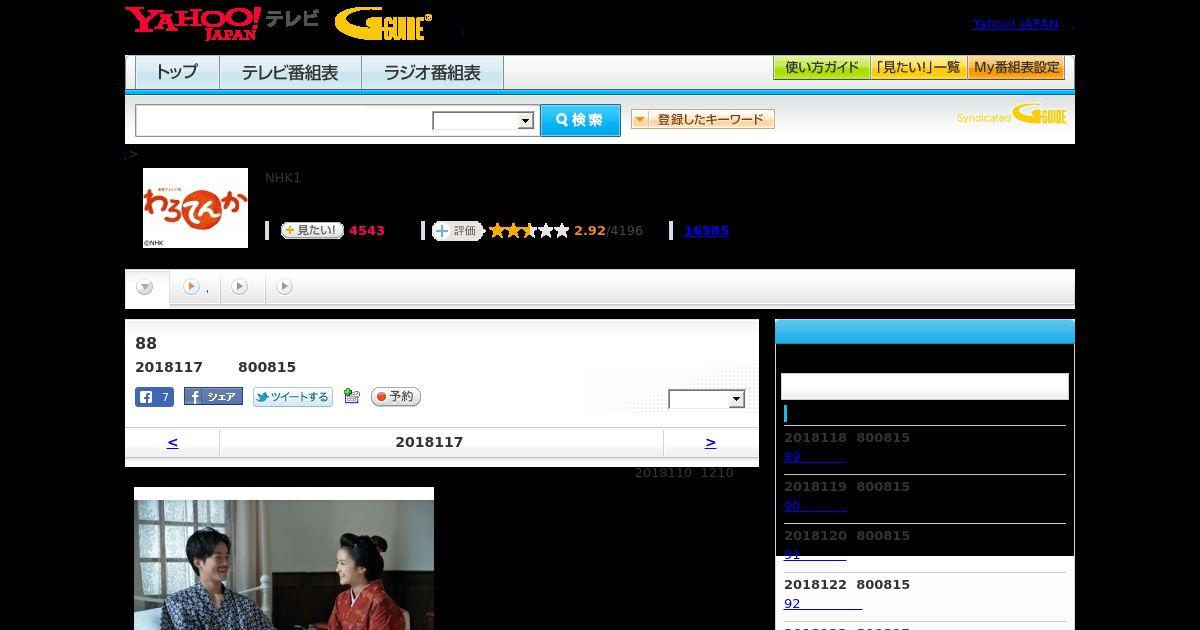Screen dimensions: 1200x630
Task: Go to next day with > link
Action: click(x=711, y=442)
